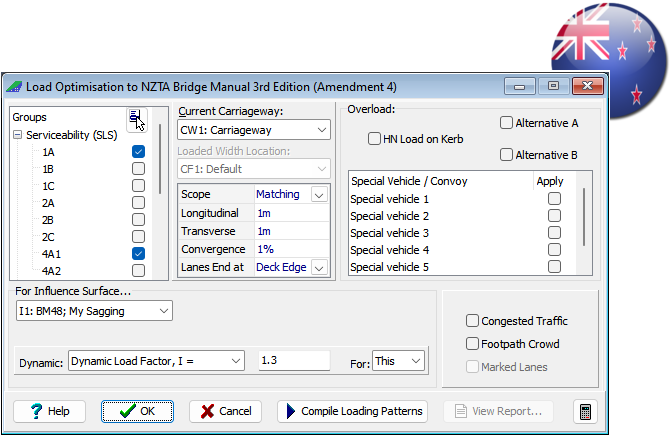The height and width of the screenshot is (437, 672).
Task: Click the dynamic factor 1.3 field
Action: pos(294,360)
